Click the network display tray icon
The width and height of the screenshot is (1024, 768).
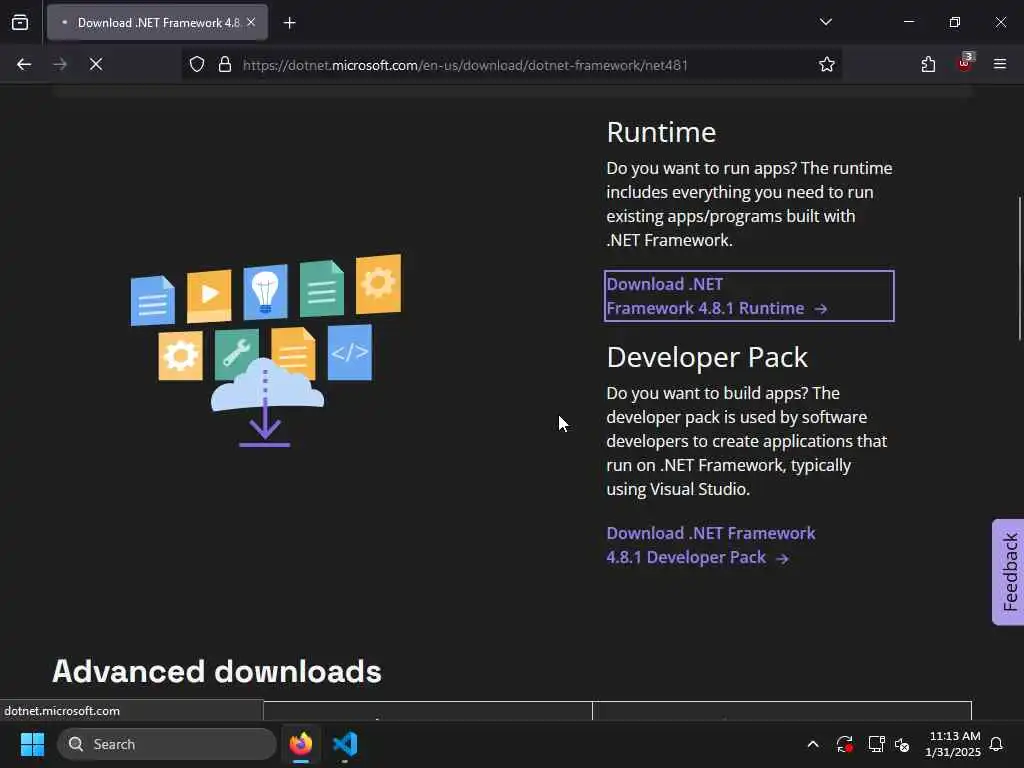(x=876, y=744)
